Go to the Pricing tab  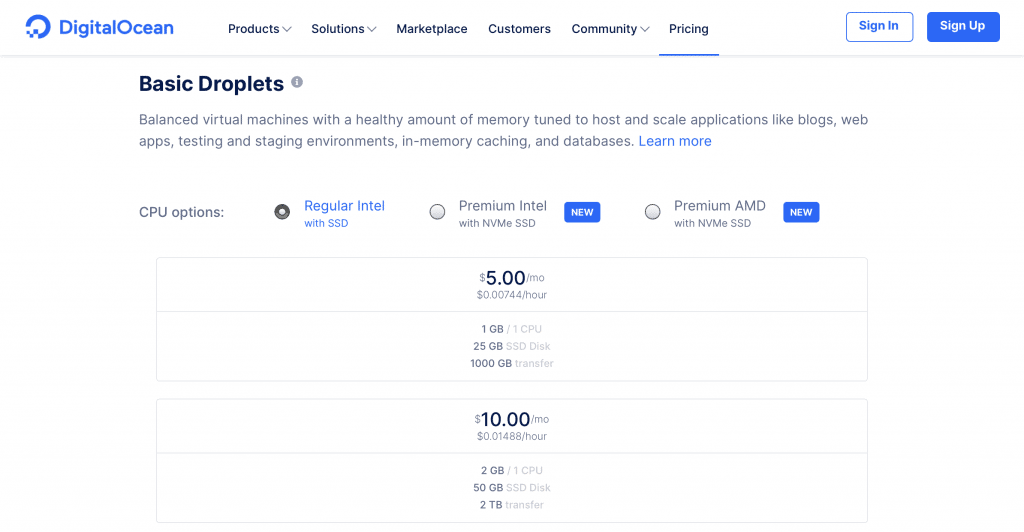point(688,29)
